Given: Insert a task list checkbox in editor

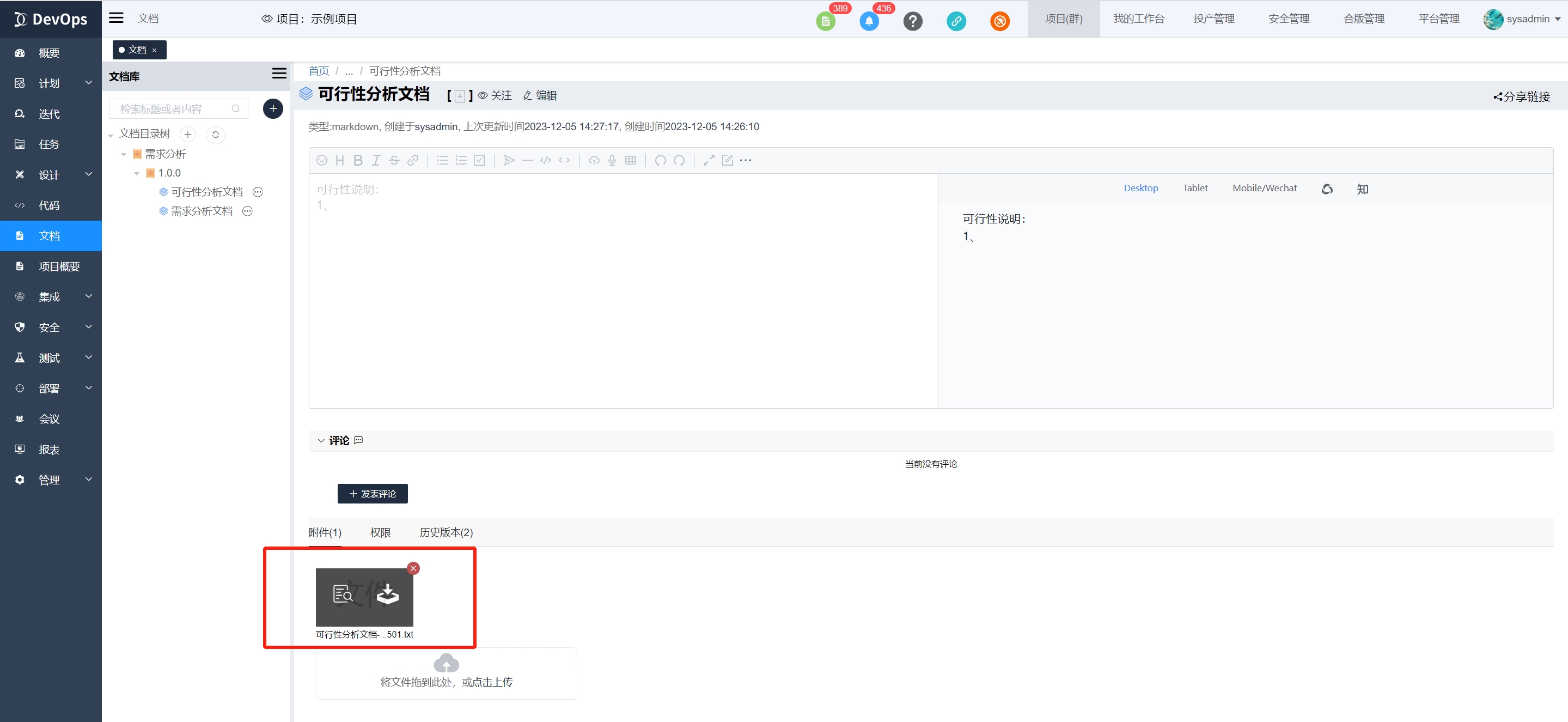Looking at the screenshot, I should [479, 160].
